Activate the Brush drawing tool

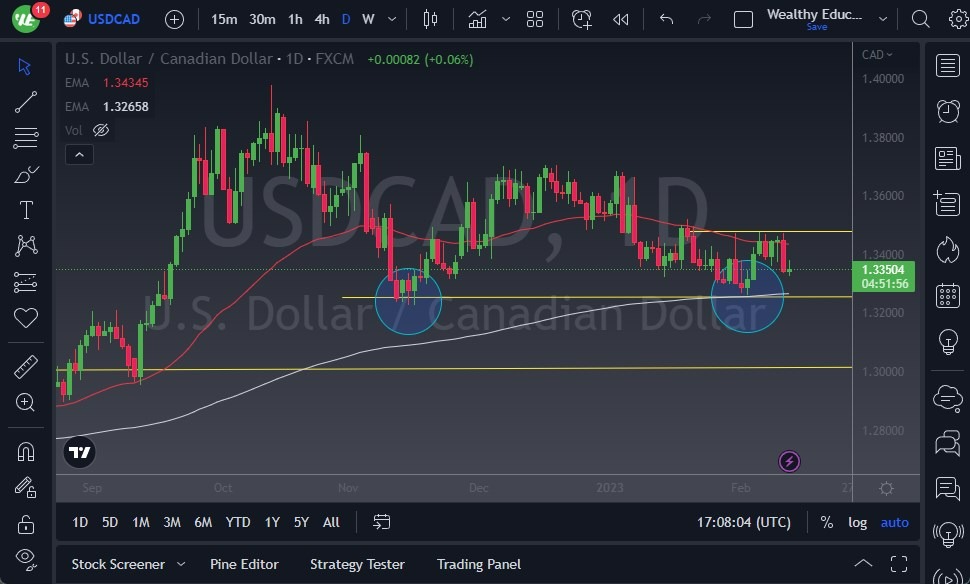(x=25, y=174)
